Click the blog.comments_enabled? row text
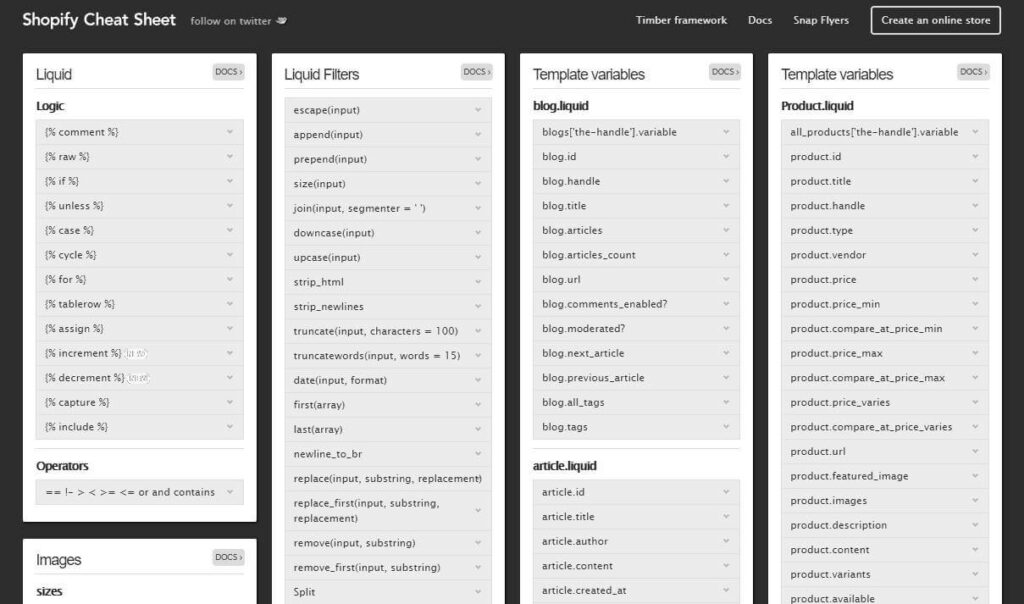Viewport: 1024px width, 604px height. pyautogui.click(x=605, y=304)
